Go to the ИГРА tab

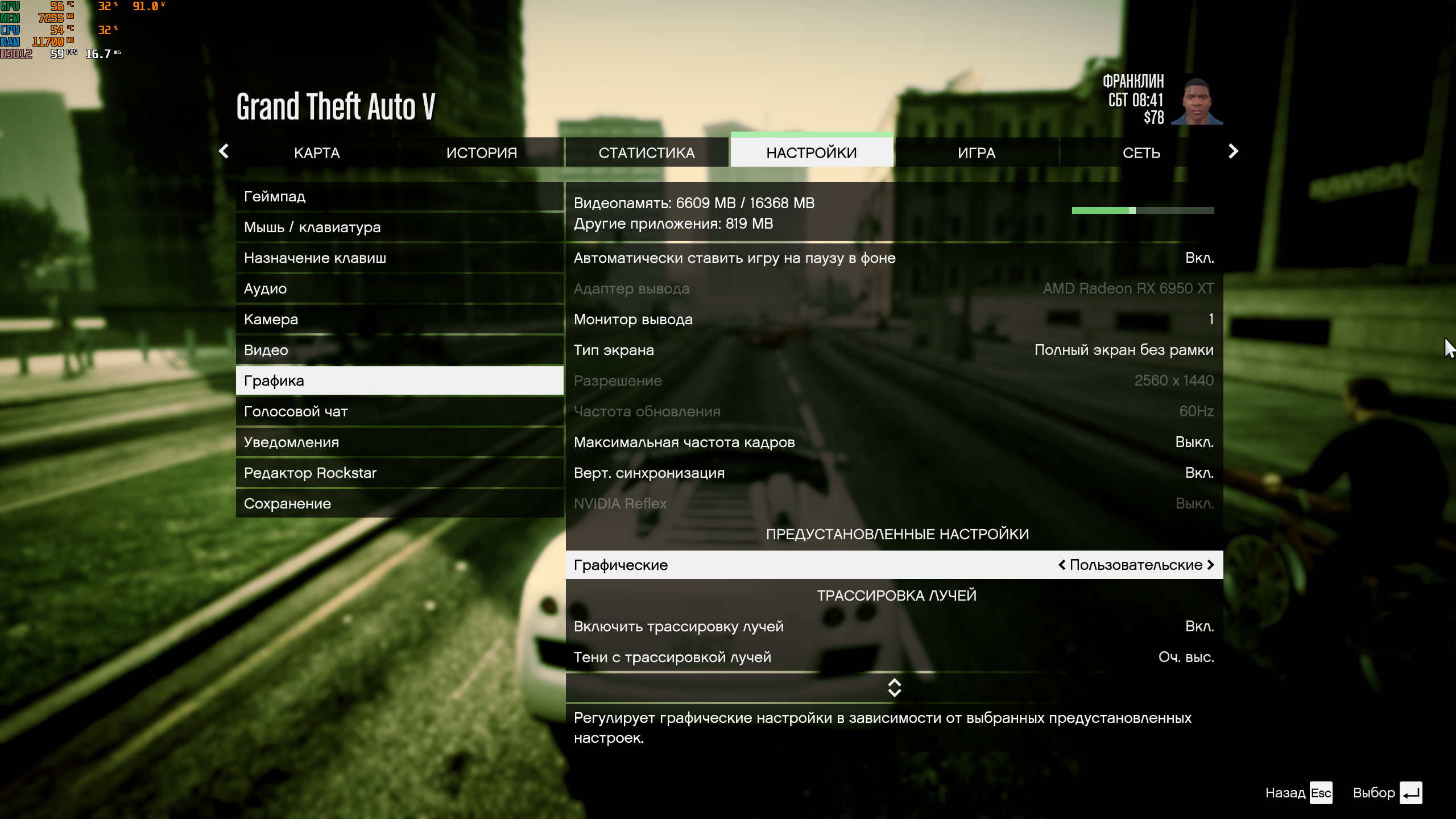click(x=977, y=152)
